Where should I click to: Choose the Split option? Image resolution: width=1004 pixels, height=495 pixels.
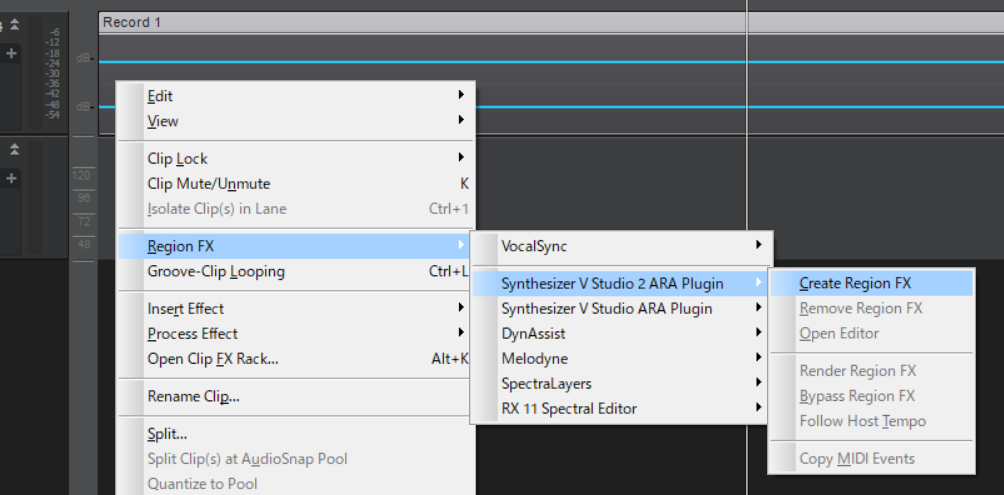296,434
